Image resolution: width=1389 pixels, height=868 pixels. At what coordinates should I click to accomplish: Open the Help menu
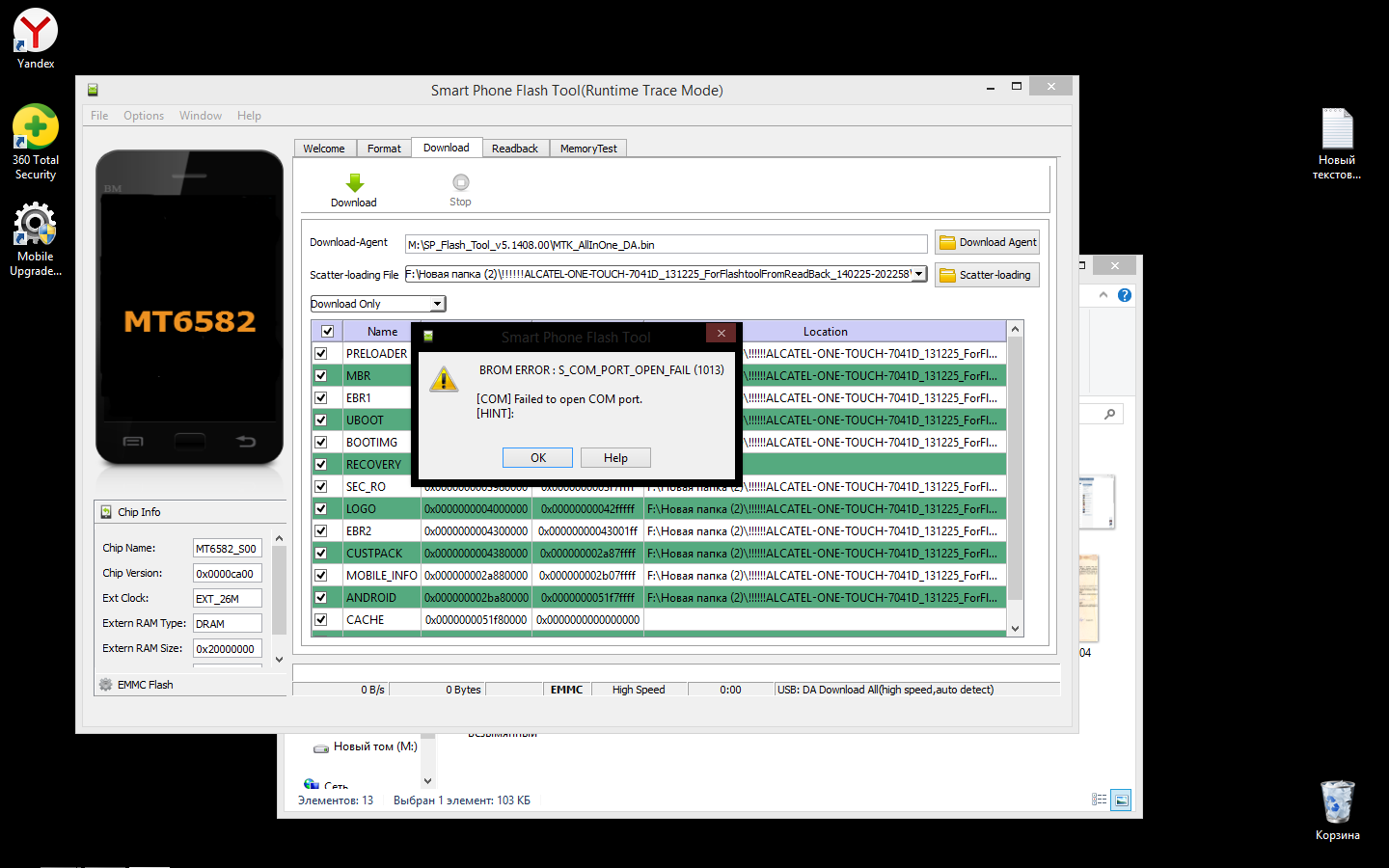249,116
